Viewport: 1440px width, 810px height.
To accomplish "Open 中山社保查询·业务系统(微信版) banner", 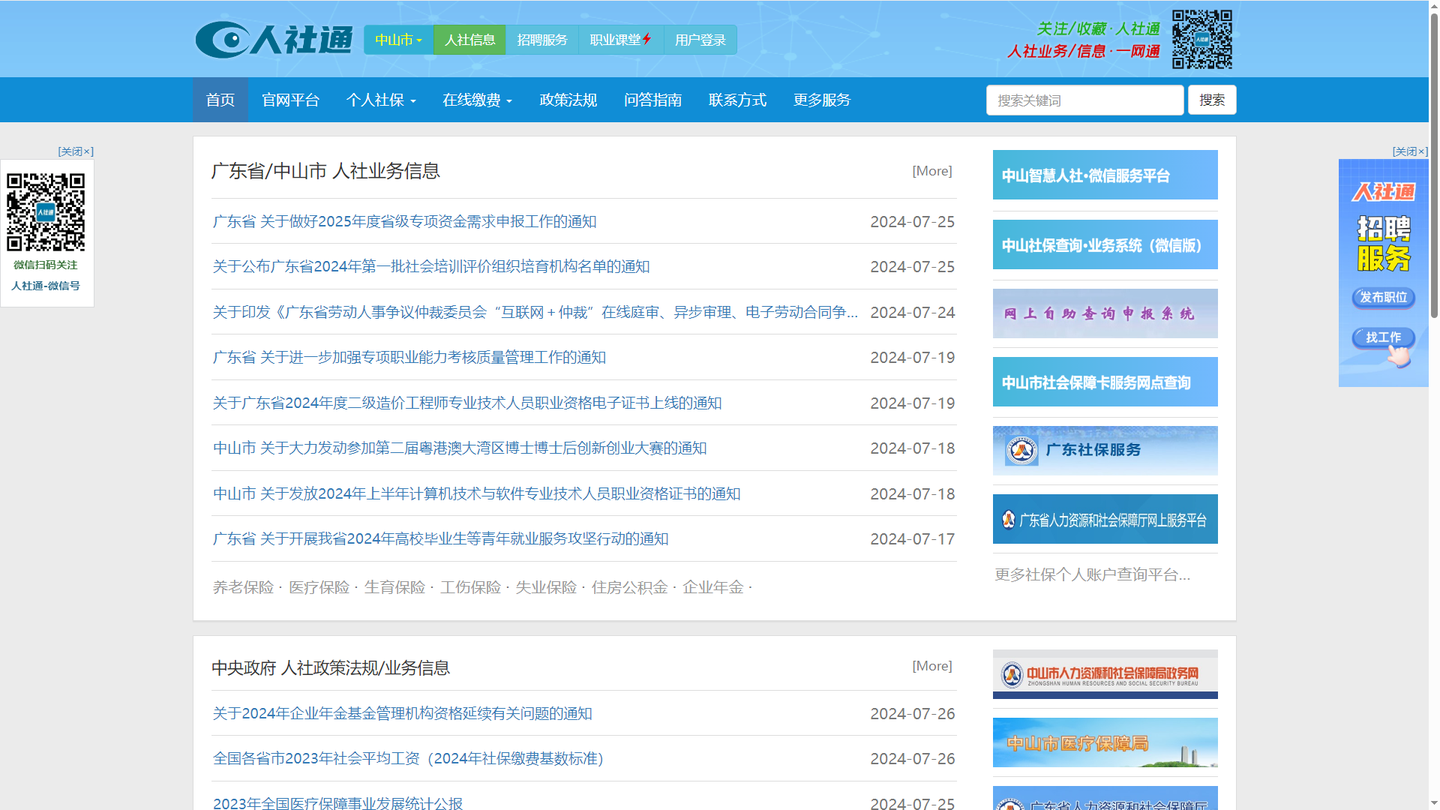I will pyautogui.click(x=1105, y=245).
